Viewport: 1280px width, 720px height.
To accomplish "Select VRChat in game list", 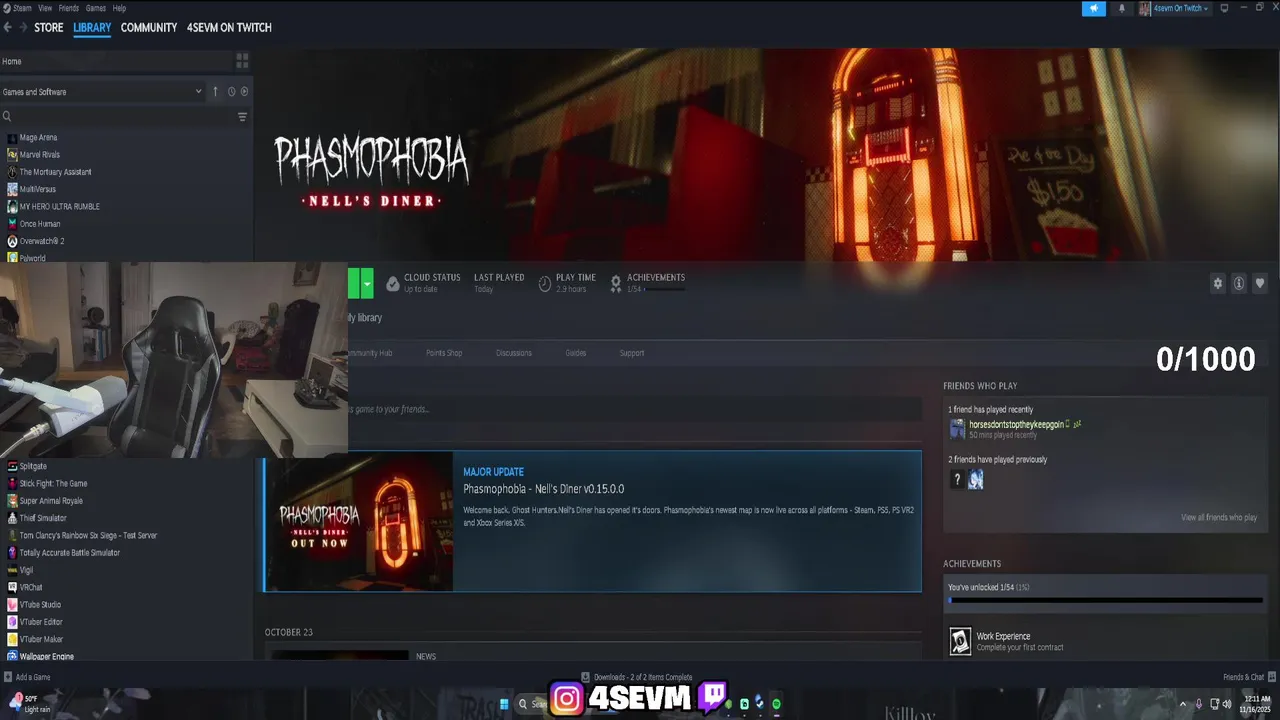I will click(31, 587).
